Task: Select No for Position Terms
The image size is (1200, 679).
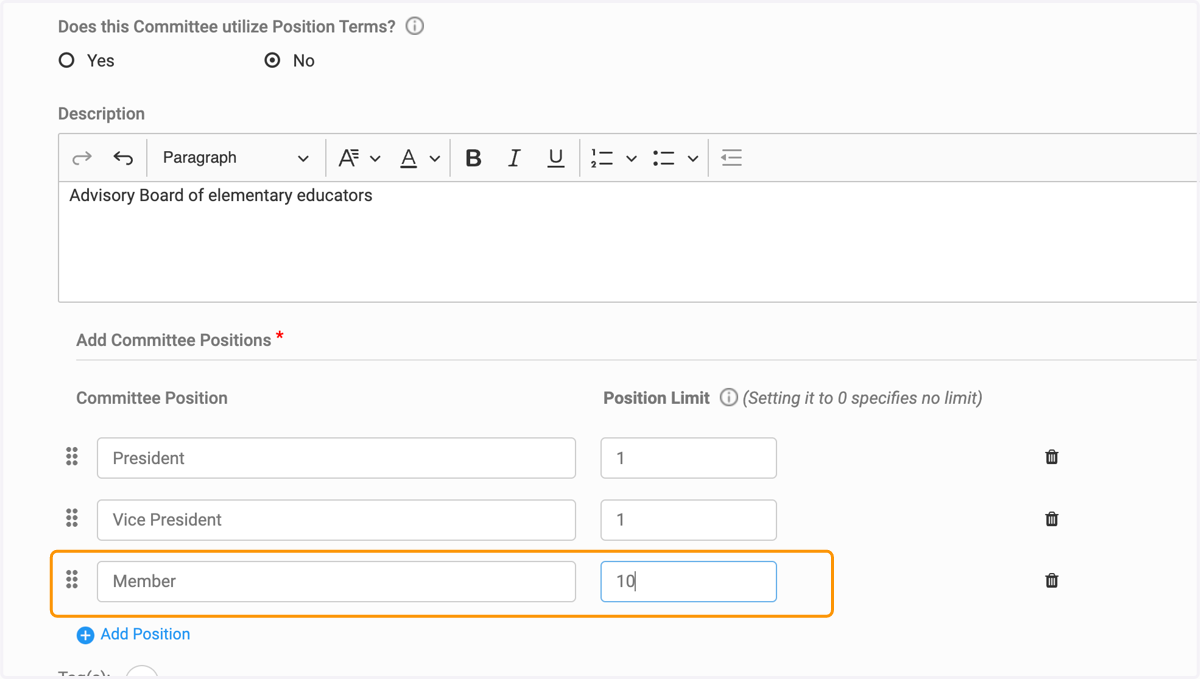Action: [x=272, y=61]
